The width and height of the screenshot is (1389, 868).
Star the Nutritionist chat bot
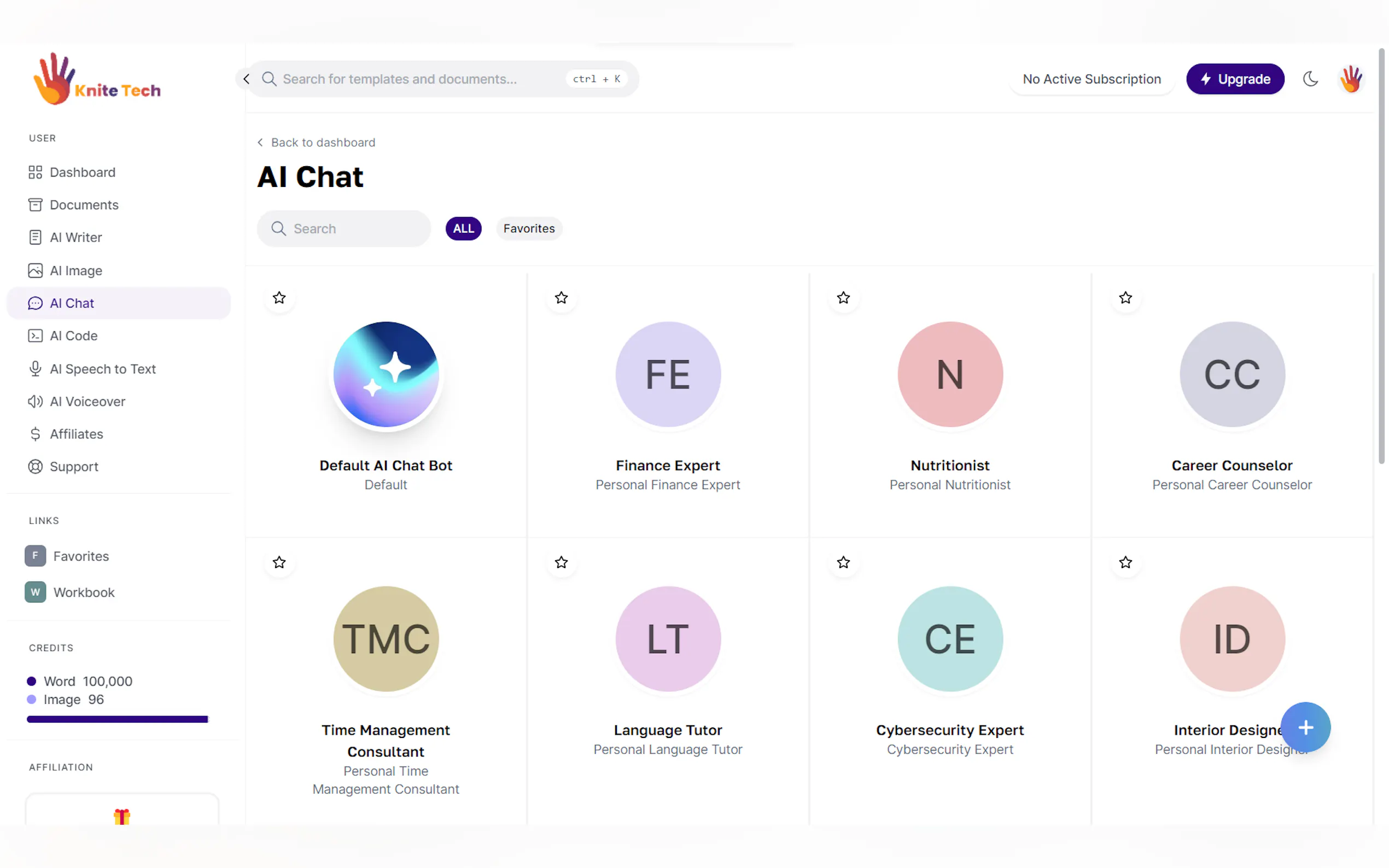tap(843, 297)
